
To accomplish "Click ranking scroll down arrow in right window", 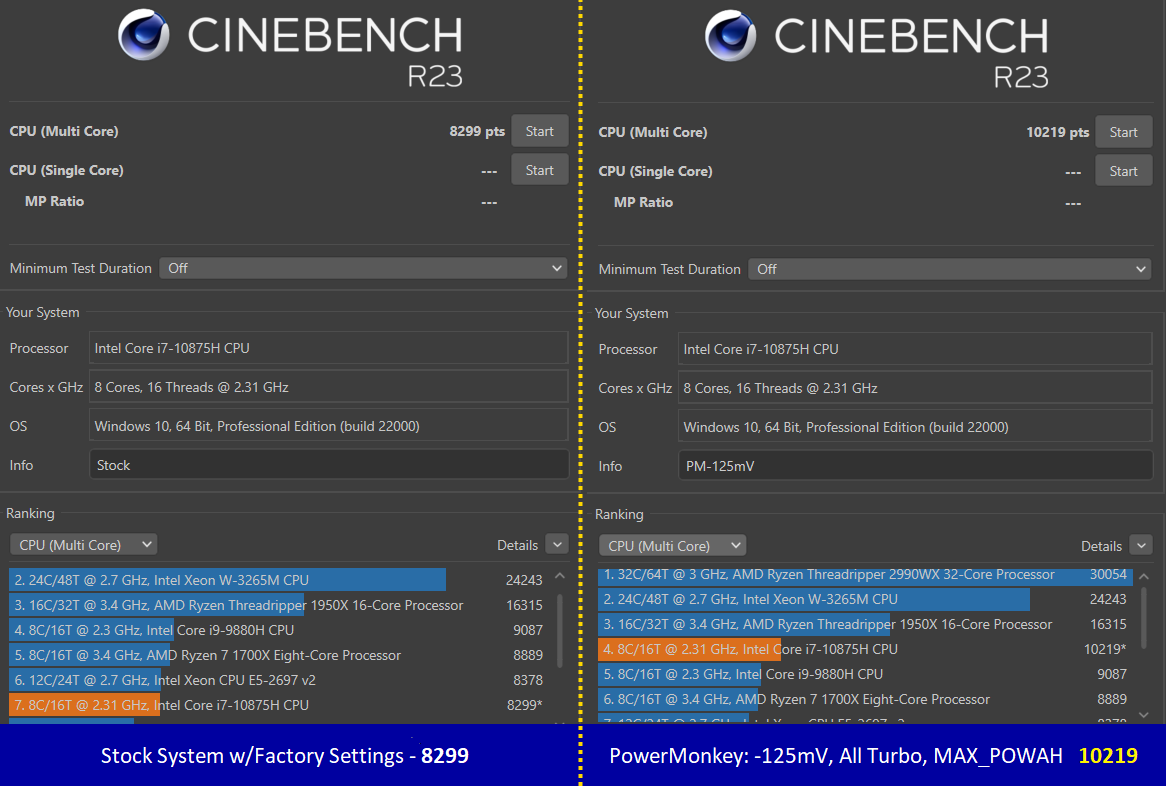I will 1144,715.
